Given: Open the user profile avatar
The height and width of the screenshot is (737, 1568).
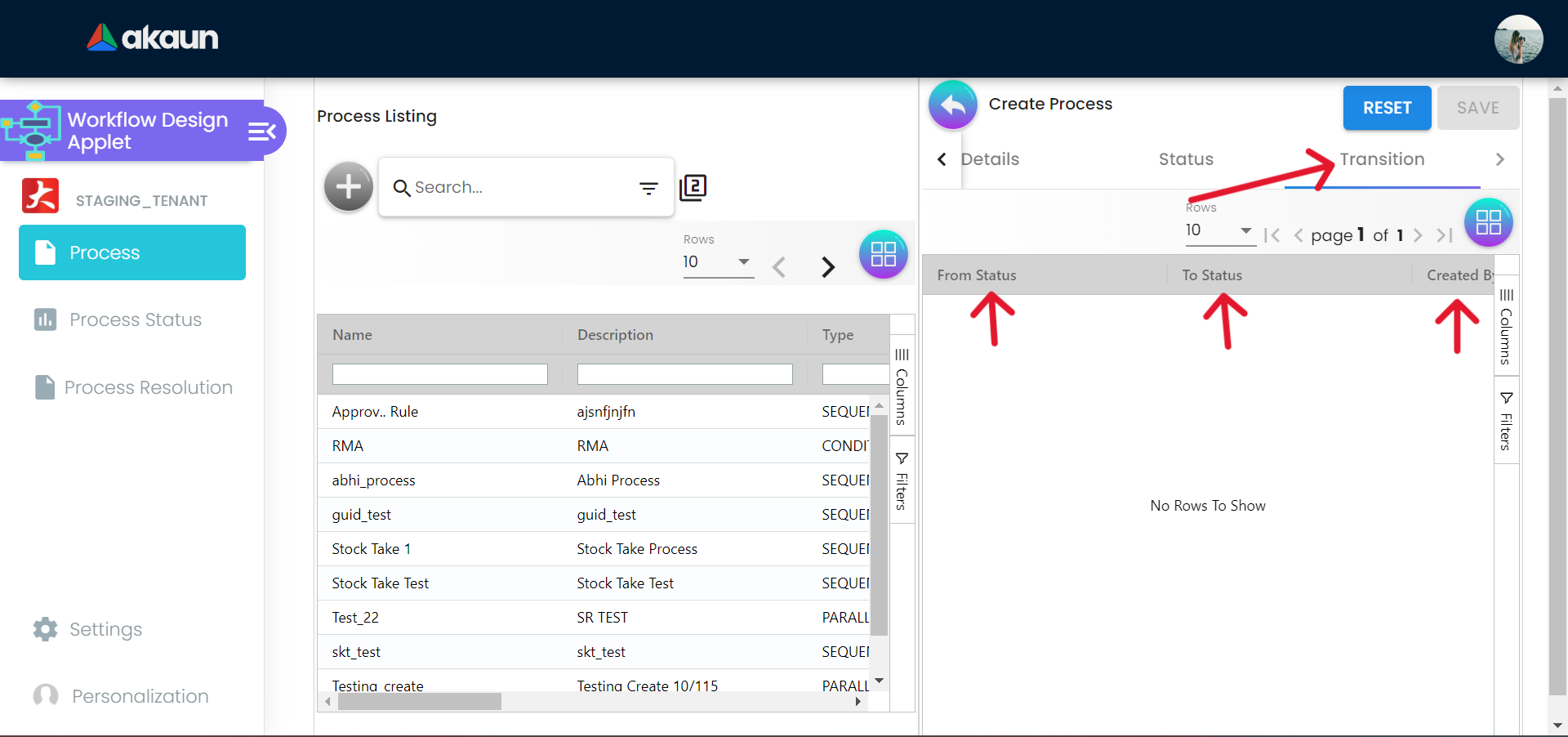Looking at the screenshot, I should coord(1518,39).
